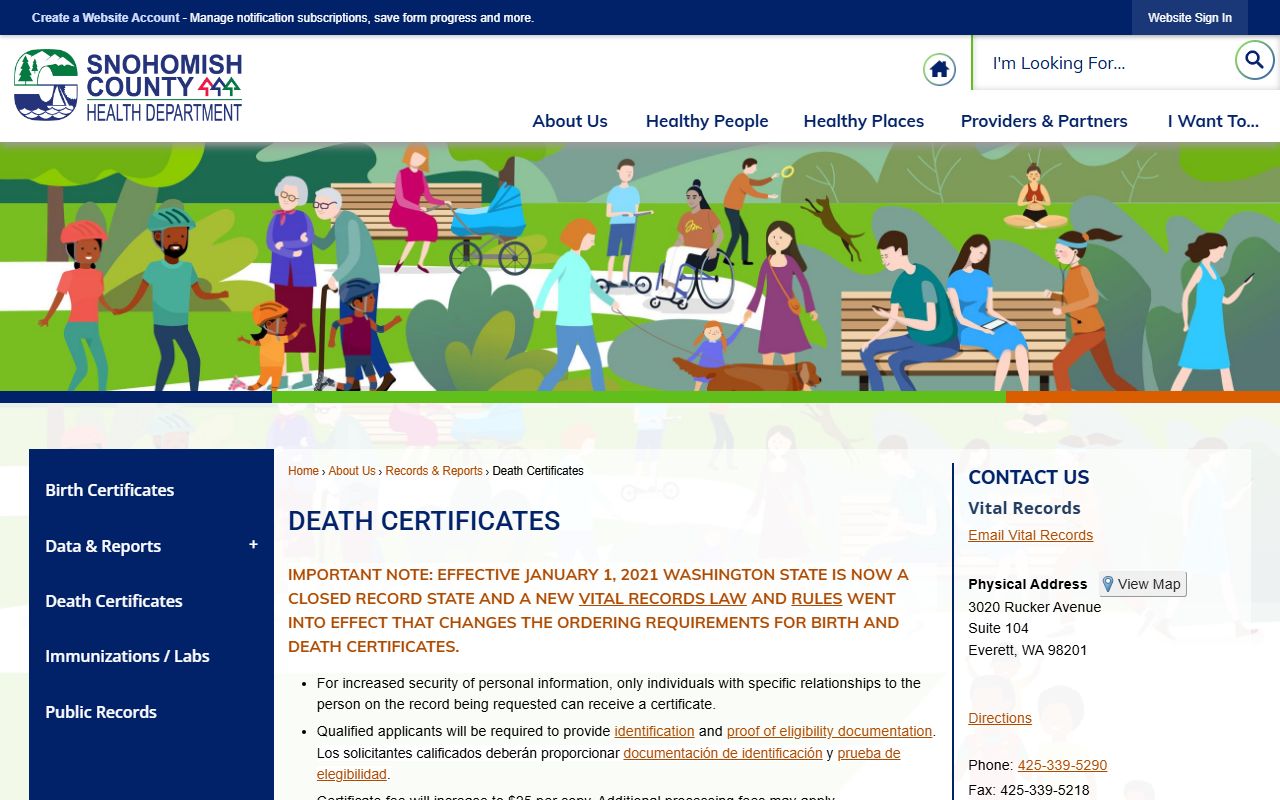Focus the I'm Looking For search field
The image size is (1280, 800).
click(x=1103, y=63)
